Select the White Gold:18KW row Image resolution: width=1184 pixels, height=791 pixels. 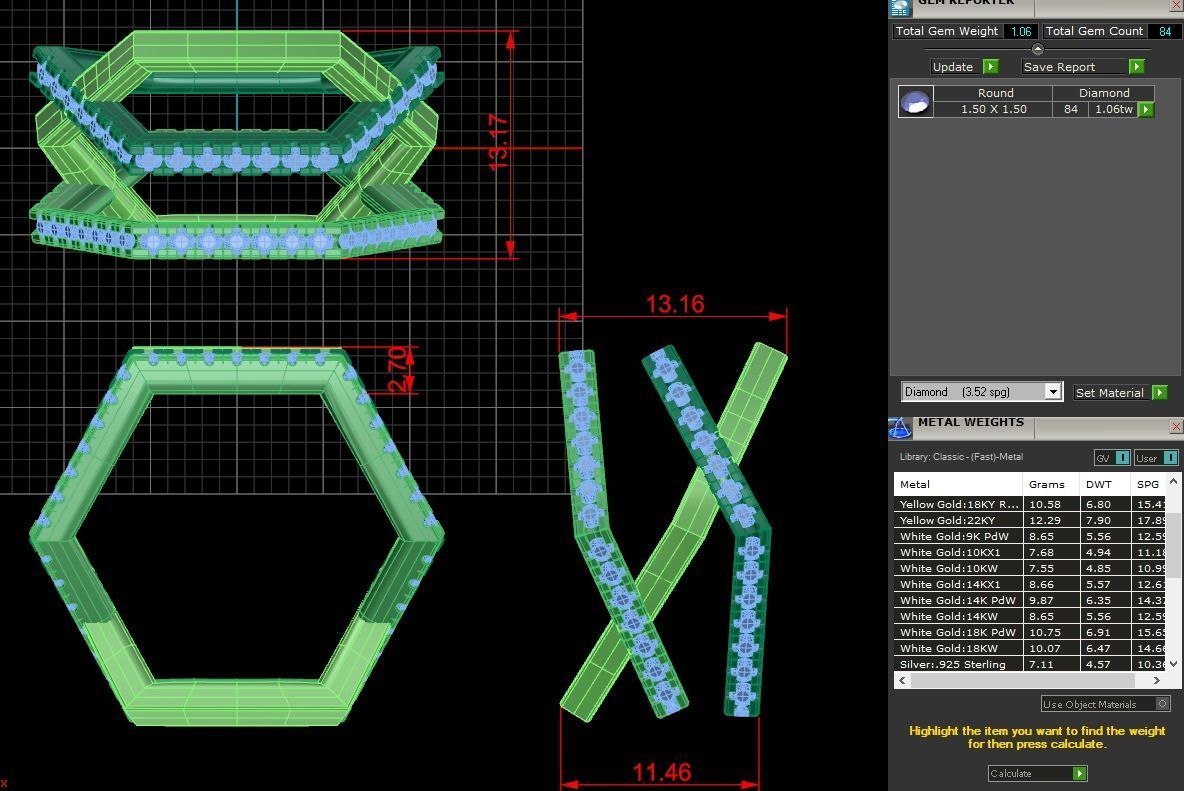click(1030, 648)
